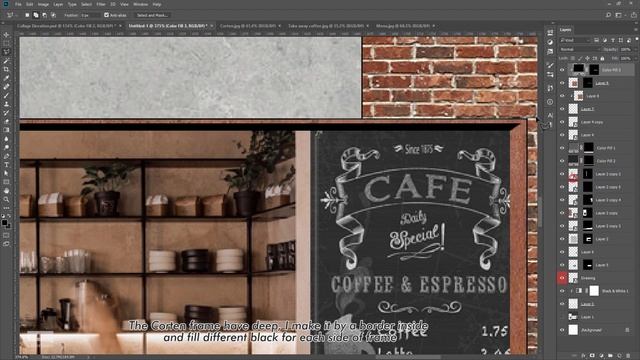Switch to Take away coffee.jpg tab
Screen dimensions: 640x360
point(326,26)
